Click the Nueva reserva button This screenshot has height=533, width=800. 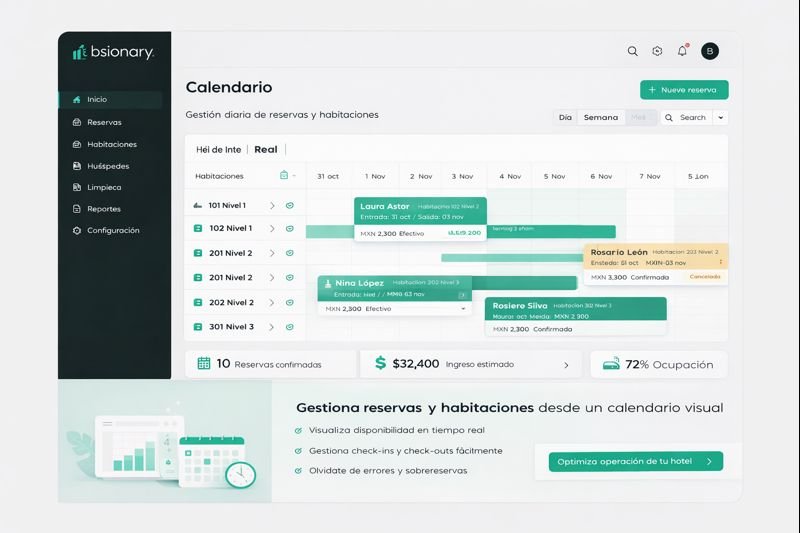click(684, 90)
